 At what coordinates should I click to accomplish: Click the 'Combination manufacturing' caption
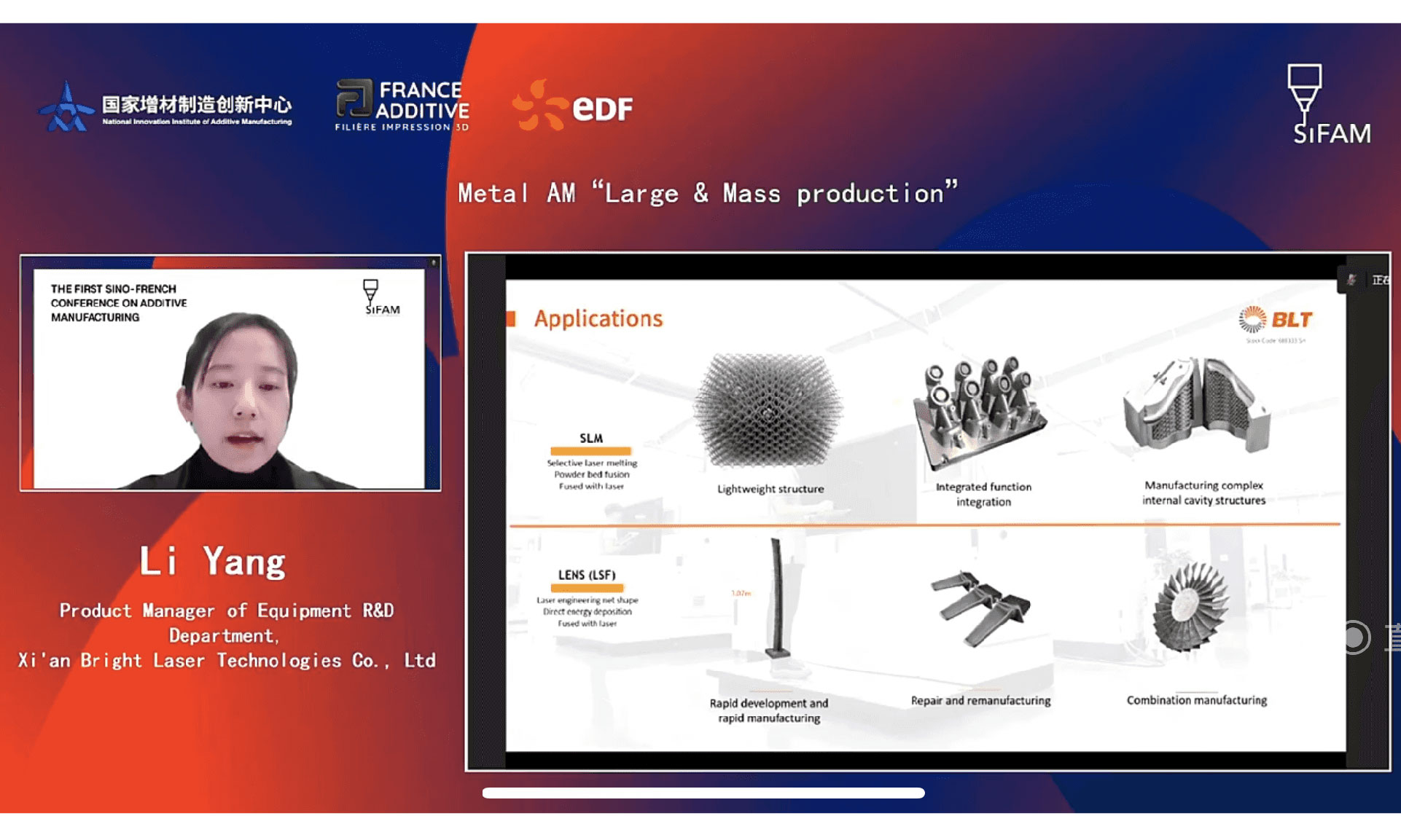pos(1197,700)
